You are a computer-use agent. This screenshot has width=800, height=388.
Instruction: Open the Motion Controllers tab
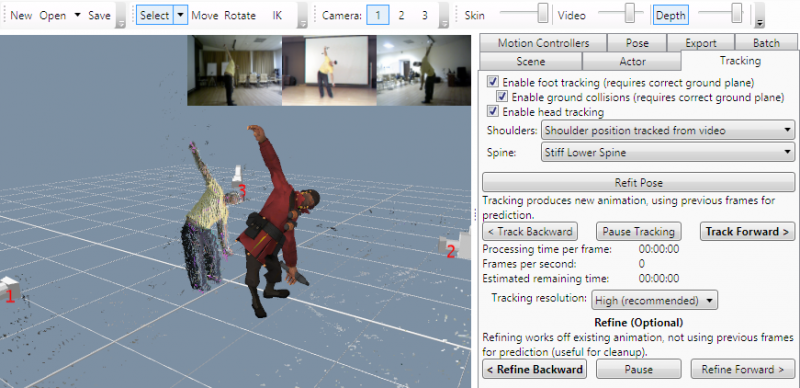click(543, 43)
